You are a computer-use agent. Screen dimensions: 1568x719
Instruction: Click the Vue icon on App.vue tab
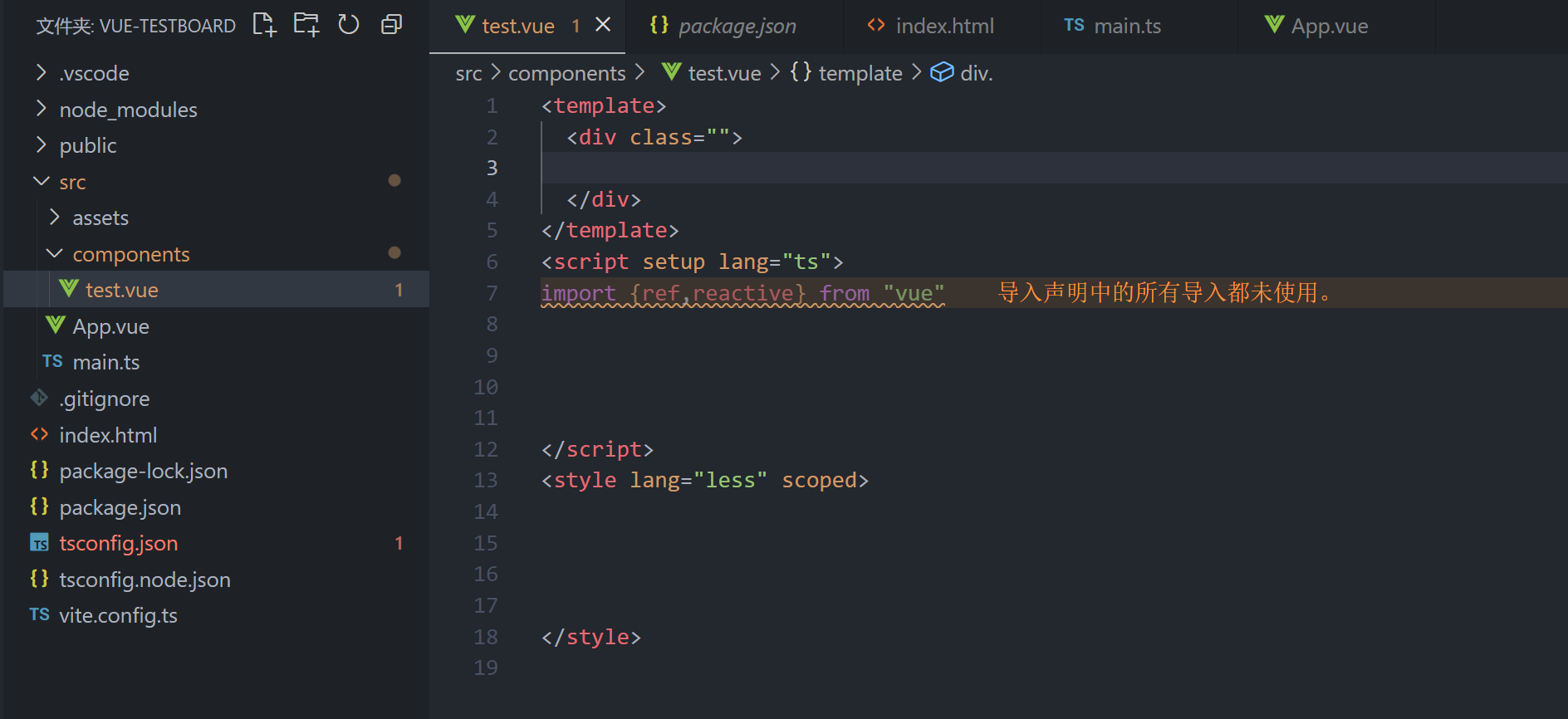[1274, 24]
